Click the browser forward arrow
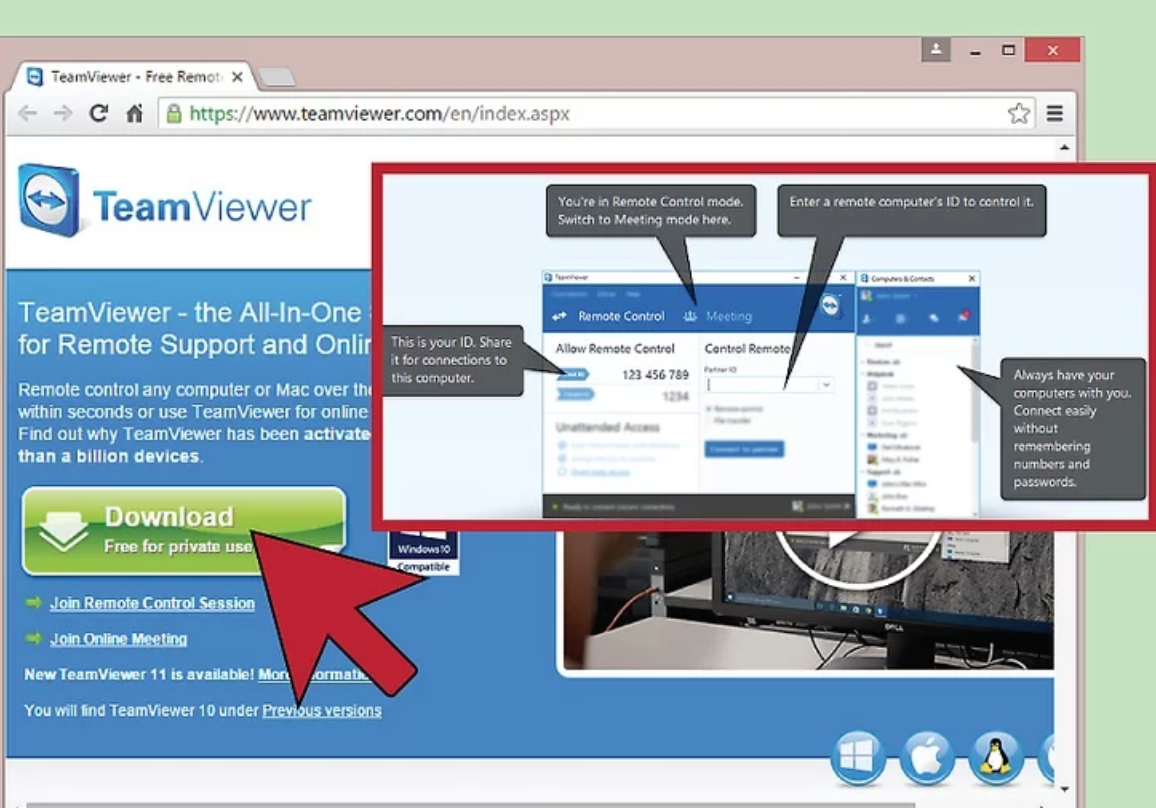Screen dimensions: 1156x808 pyautogui.click(x=63, y=114)
